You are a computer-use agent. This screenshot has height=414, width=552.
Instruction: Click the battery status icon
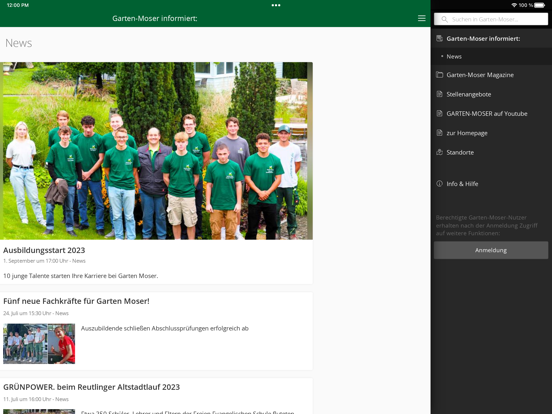tap(540, 5)
